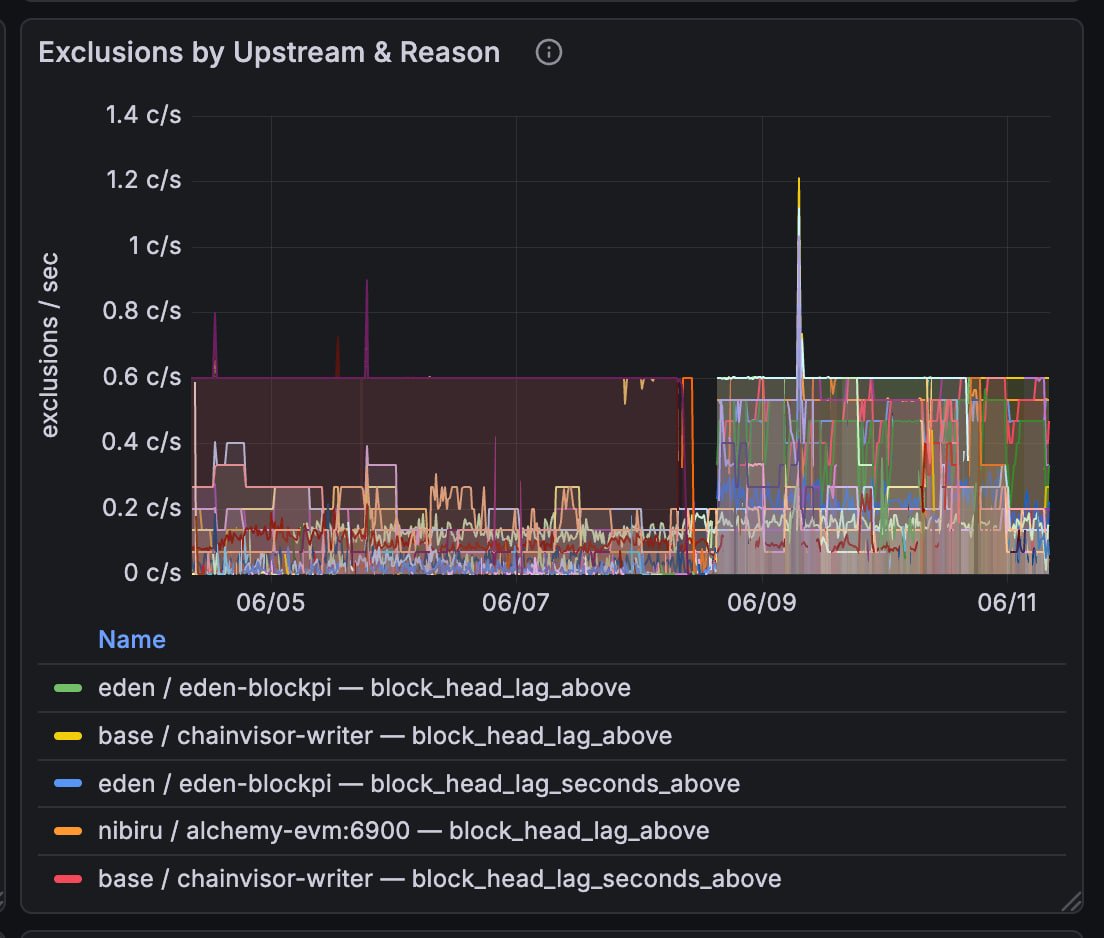This screenshot has width=1104, height=938.
Task: Open the panel info tooltip icon
Action: [548, 52]
